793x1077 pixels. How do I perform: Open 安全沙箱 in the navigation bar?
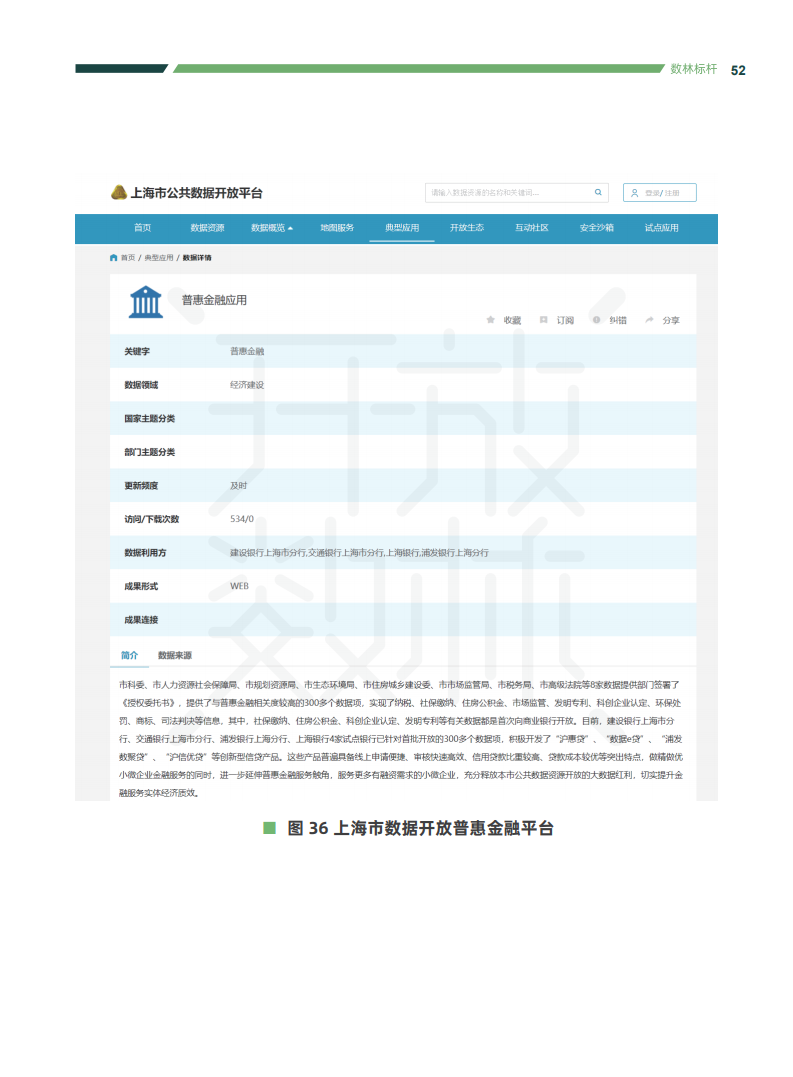coord(596,228)
